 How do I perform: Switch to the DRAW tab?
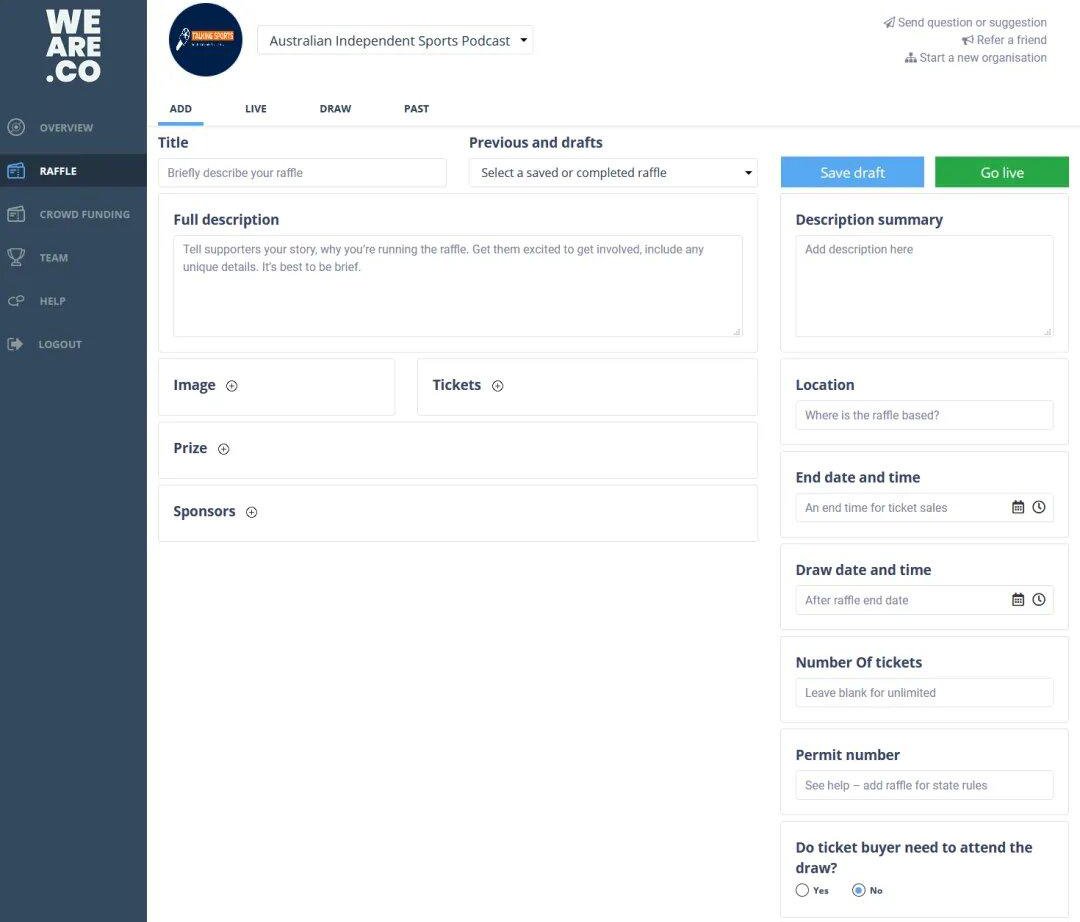[335, 109]
